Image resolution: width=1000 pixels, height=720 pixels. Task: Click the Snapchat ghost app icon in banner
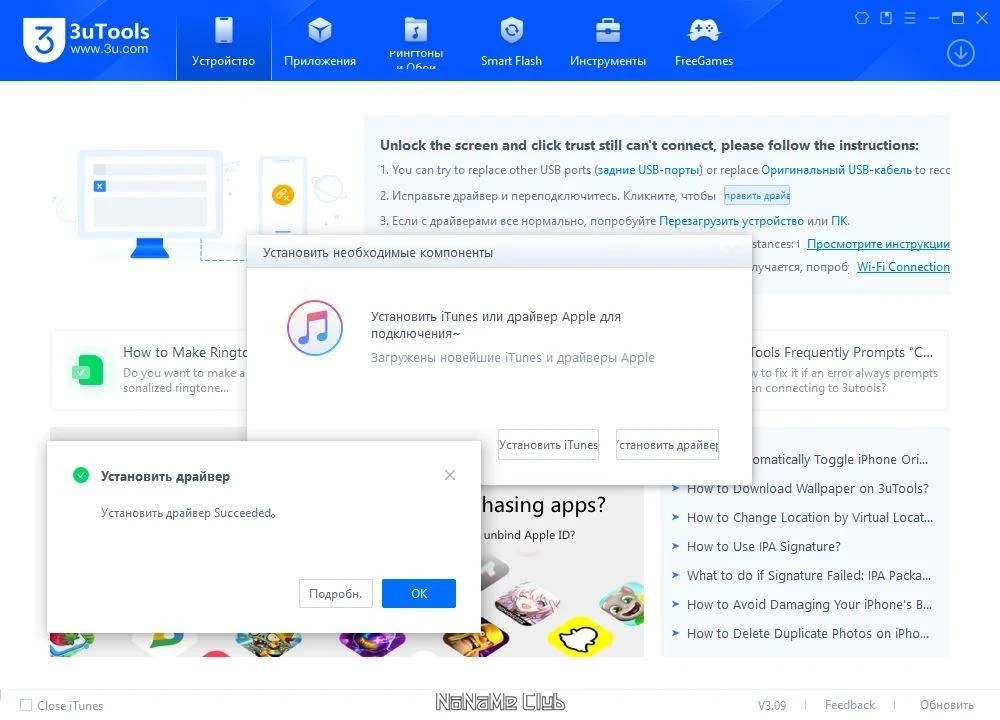[579, 636]
